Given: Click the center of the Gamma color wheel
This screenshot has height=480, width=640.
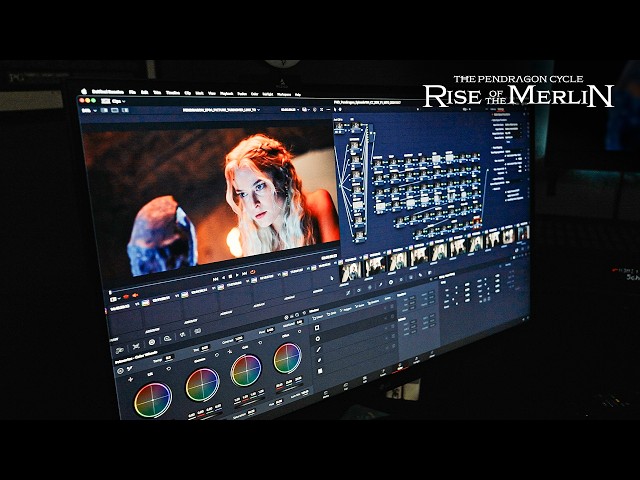Looking at the screenshot, I should (202, 384).
